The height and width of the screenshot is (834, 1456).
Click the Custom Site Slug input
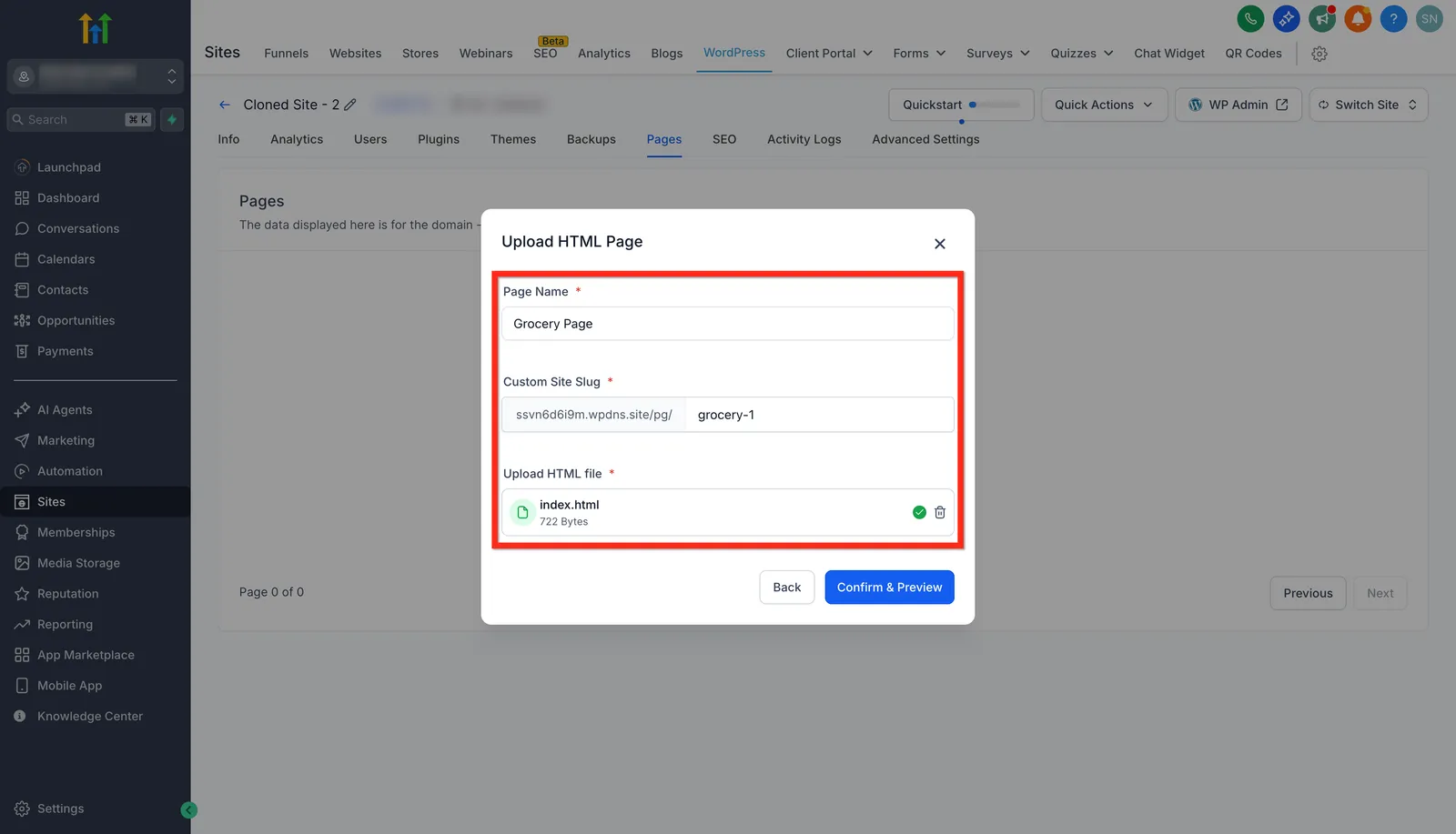819,415
